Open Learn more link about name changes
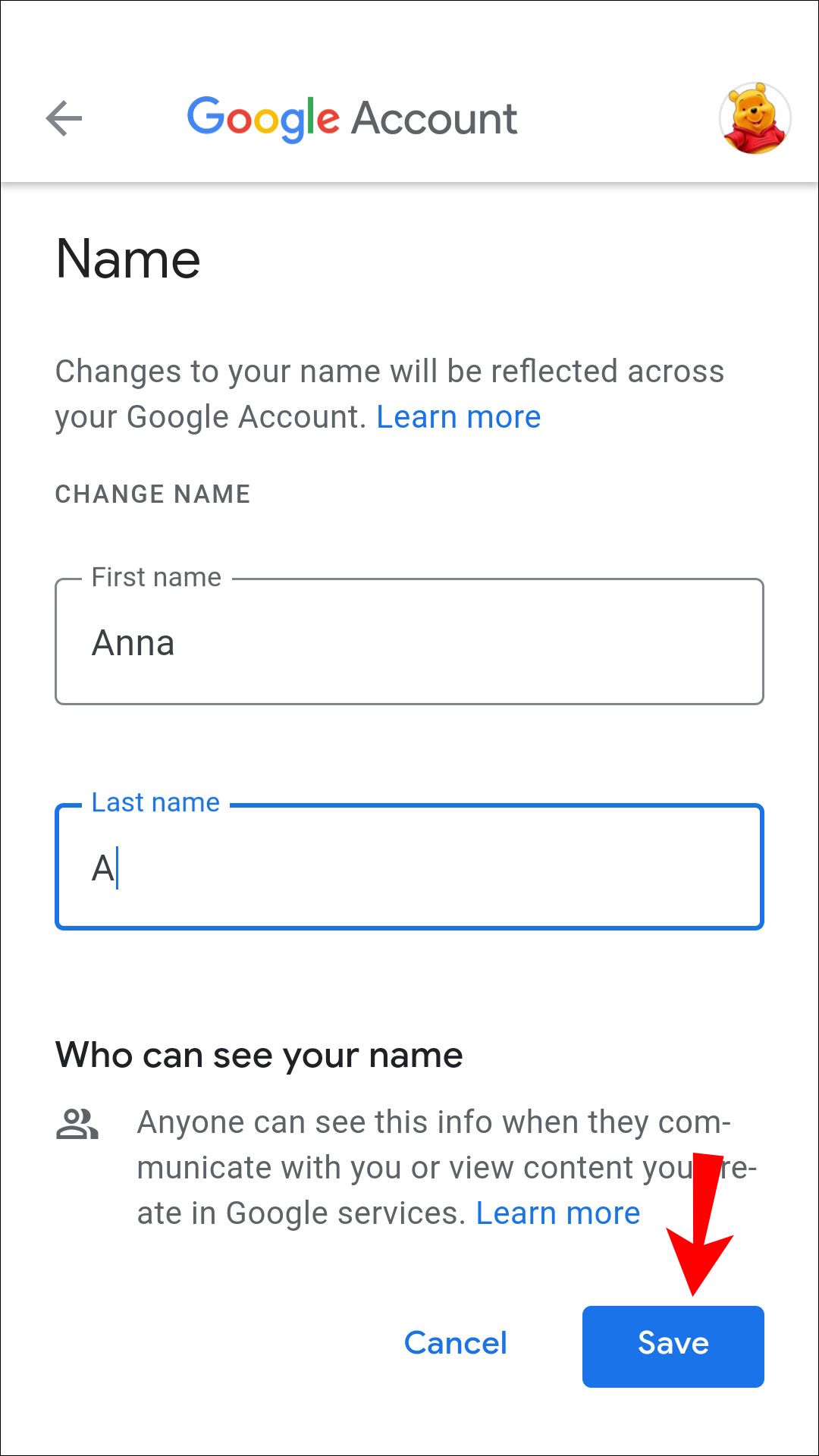This screenshot has height=1456, width=819. 458,417
